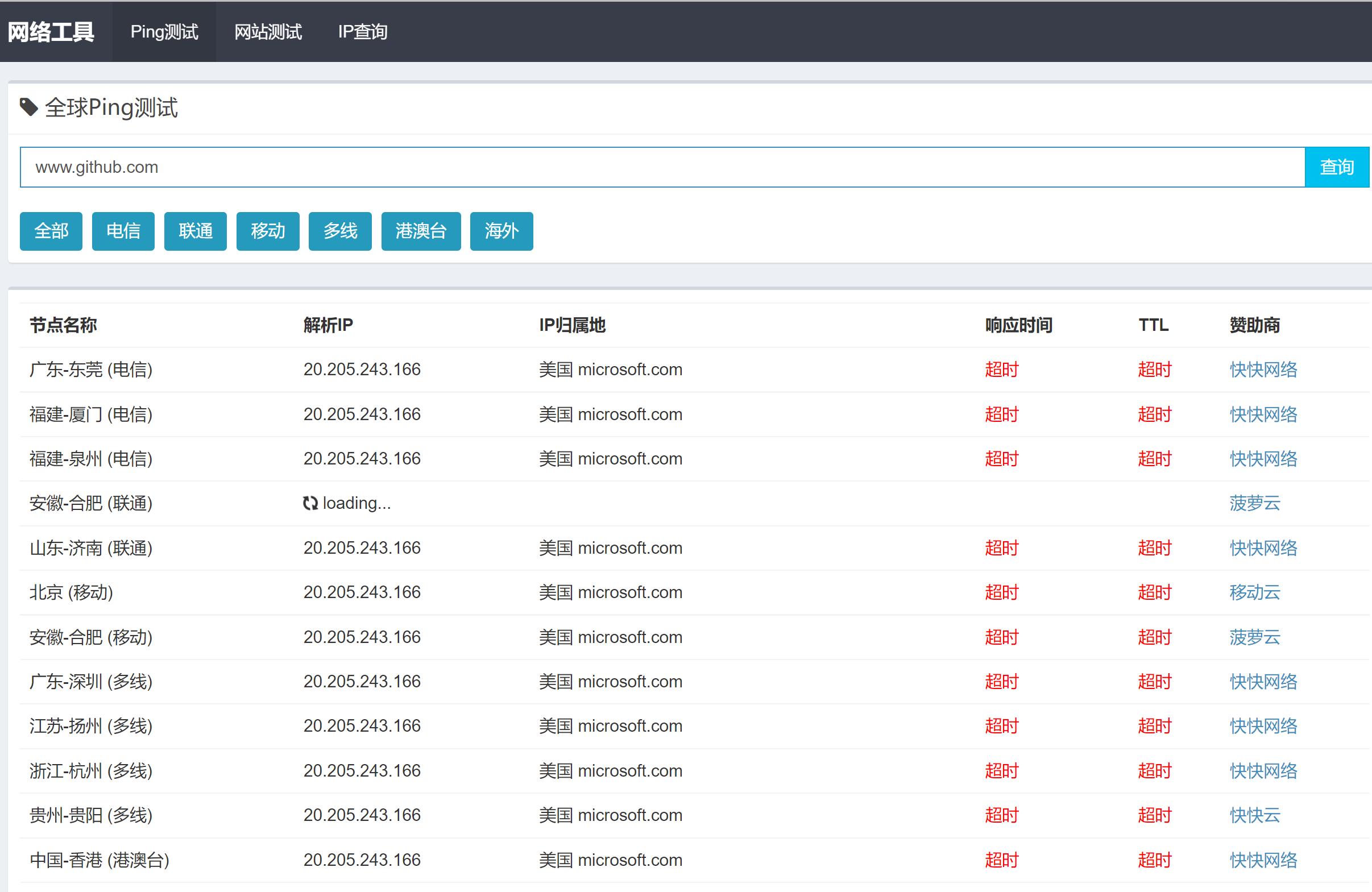1372x892 pixels.
Task: Click TTL 超时 in 浙江-杭州 row
Action: (1155, 771)
